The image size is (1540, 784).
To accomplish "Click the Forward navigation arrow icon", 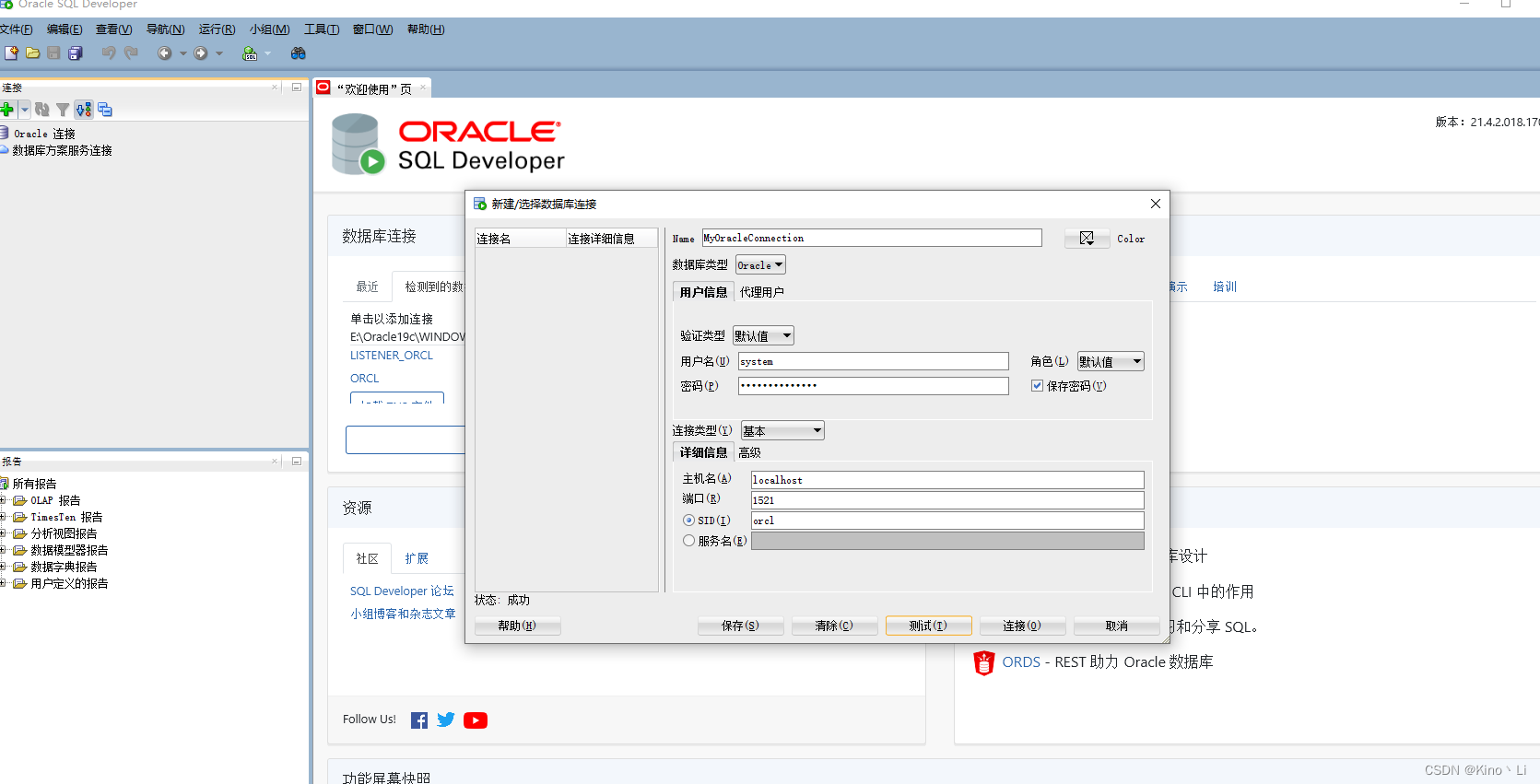I will coord(201,53).
